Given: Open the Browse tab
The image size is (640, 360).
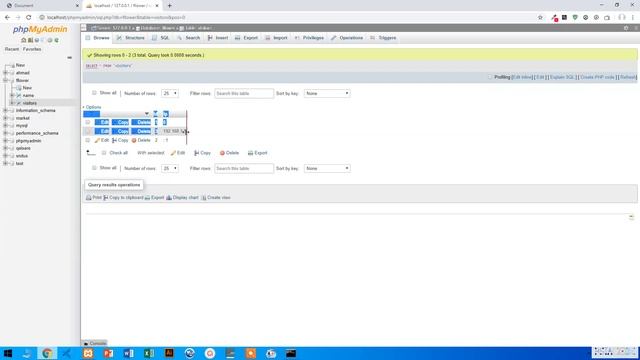Looking at the screenshot, I should point(98,38).
